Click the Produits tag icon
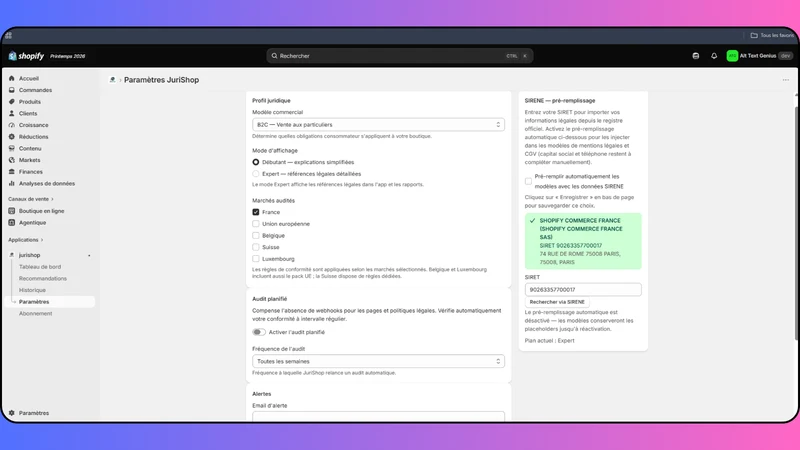The width and height of the screenshot is (800, 450). (12, 102)
